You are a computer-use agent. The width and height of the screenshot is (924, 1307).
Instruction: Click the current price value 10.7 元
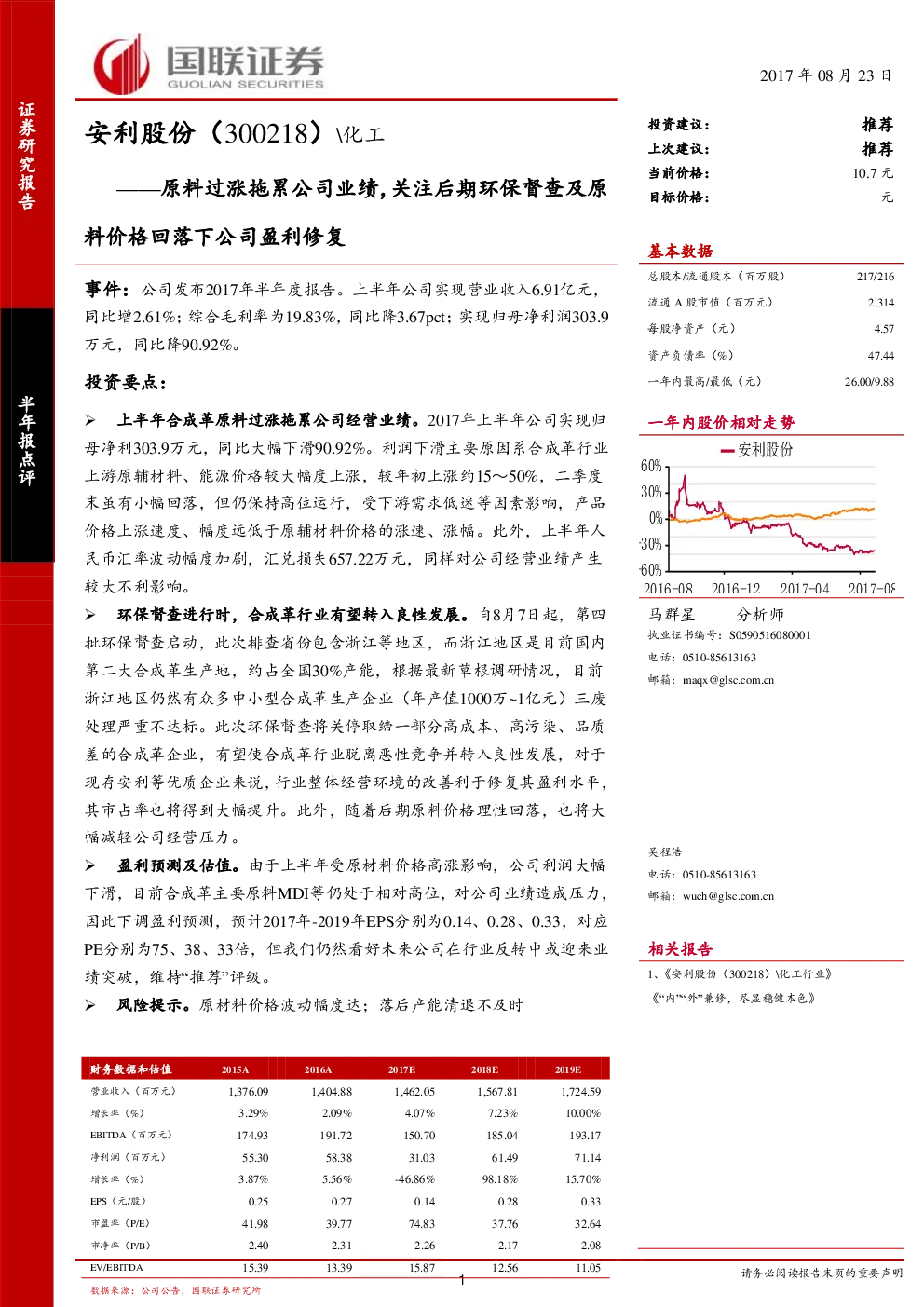point(873,173)
